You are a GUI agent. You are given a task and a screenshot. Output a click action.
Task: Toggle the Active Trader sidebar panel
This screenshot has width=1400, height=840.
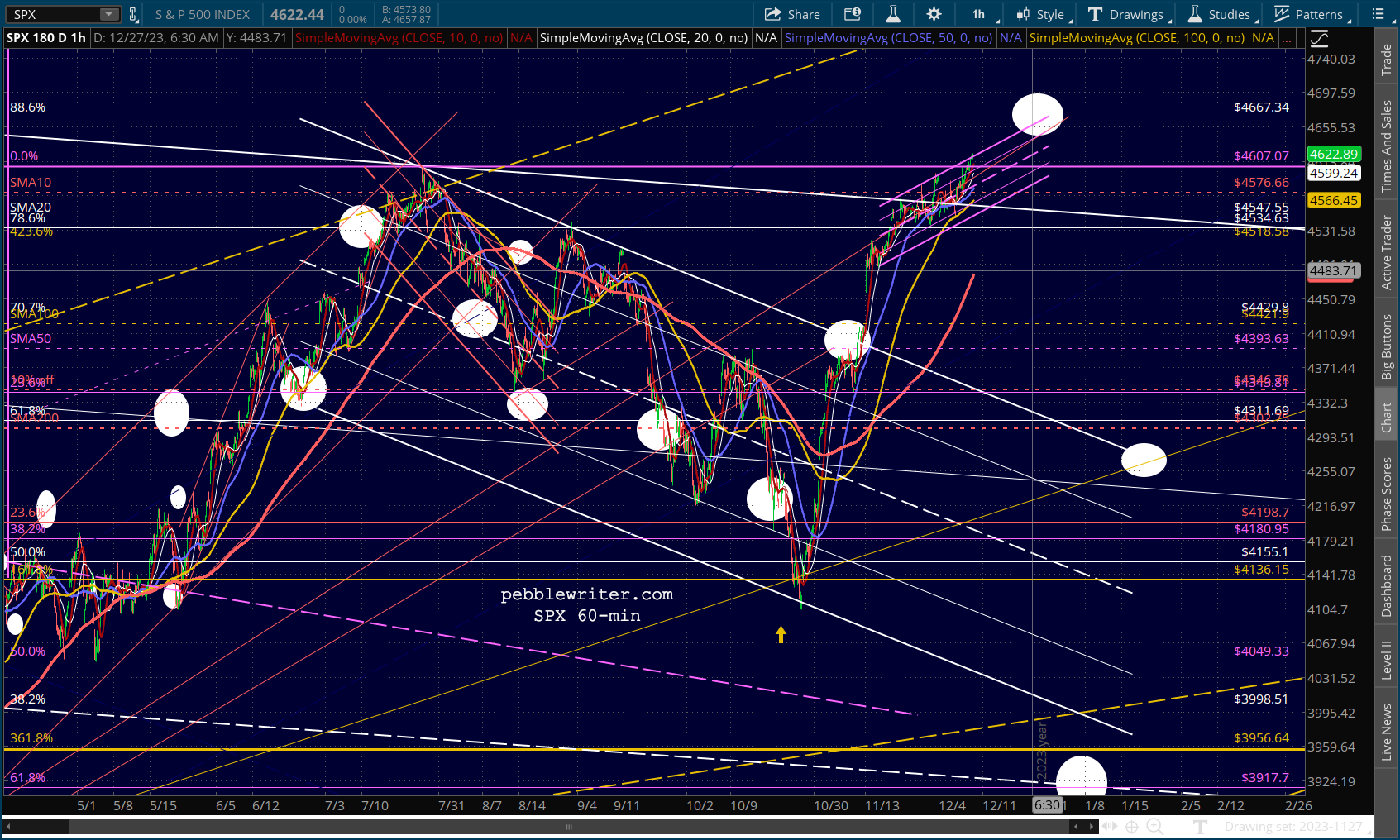point(1387,252)
